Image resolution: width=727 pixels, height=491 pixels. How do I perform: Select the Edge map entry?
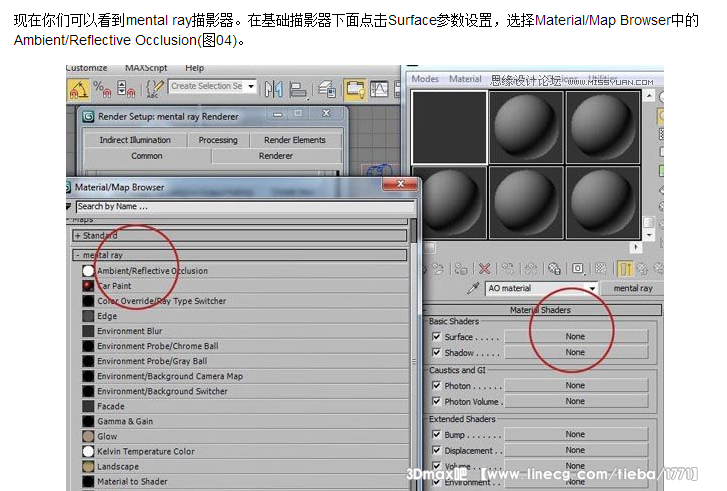click(x=245, y=316)
